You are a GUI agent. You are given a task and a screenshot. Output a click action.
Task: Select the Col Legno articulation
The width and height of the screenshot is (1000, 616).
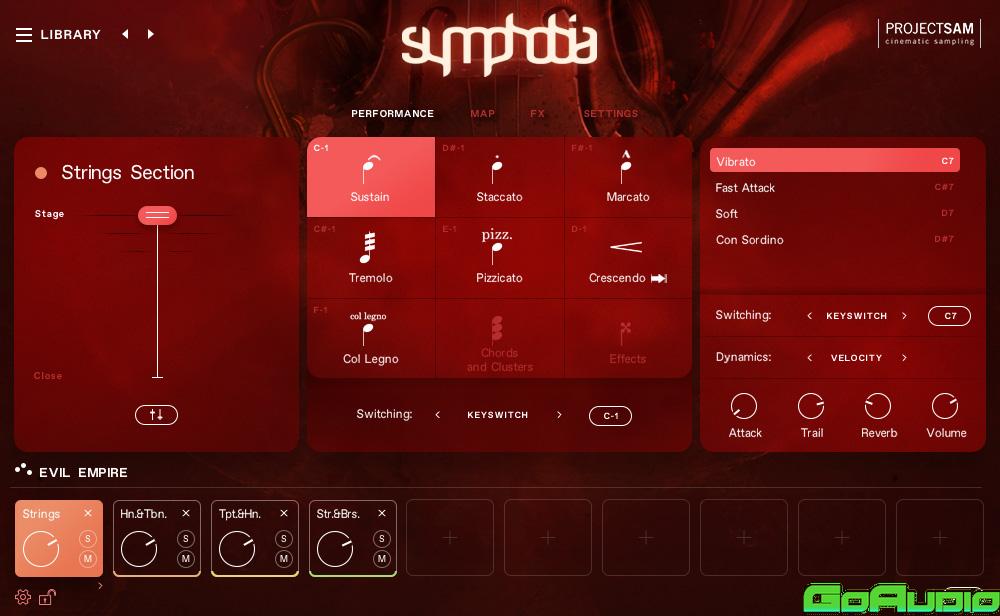370,340
